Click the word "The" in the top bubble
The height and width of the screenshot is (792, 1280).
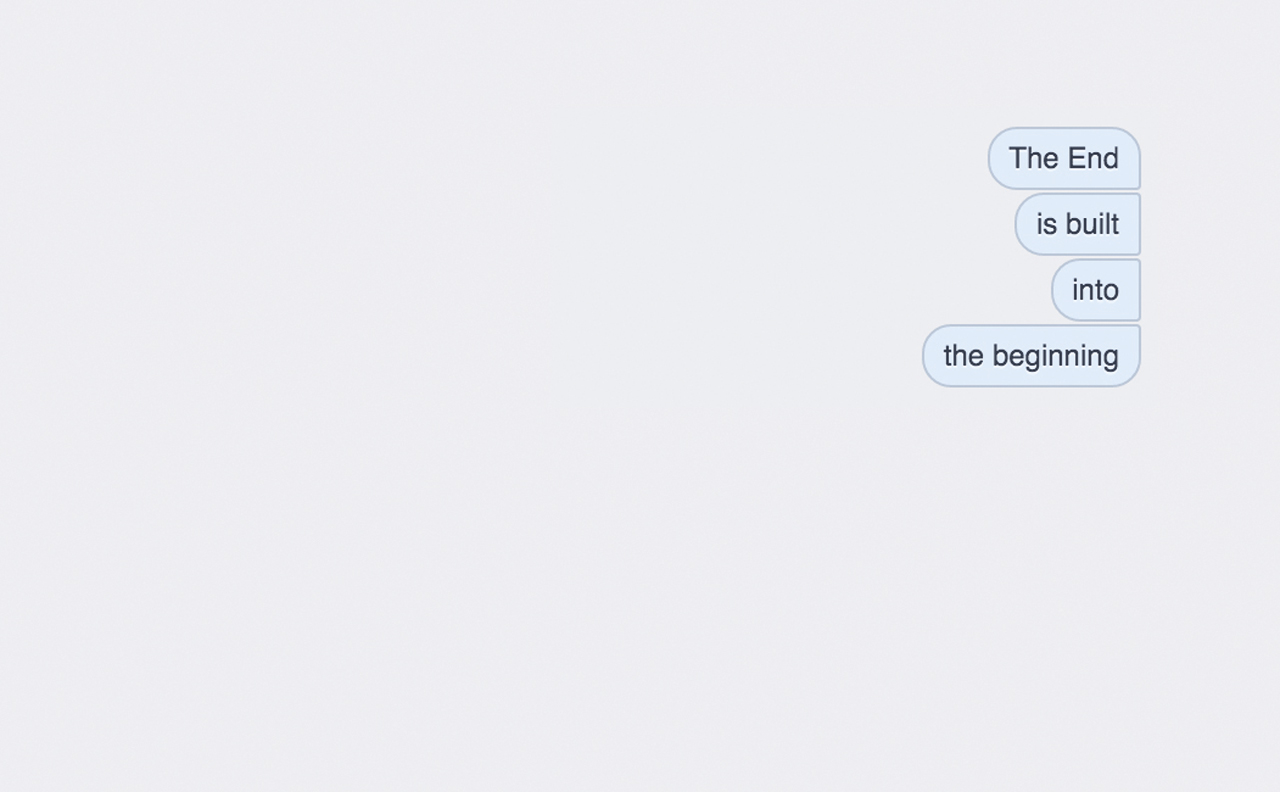coord(1034,158)
